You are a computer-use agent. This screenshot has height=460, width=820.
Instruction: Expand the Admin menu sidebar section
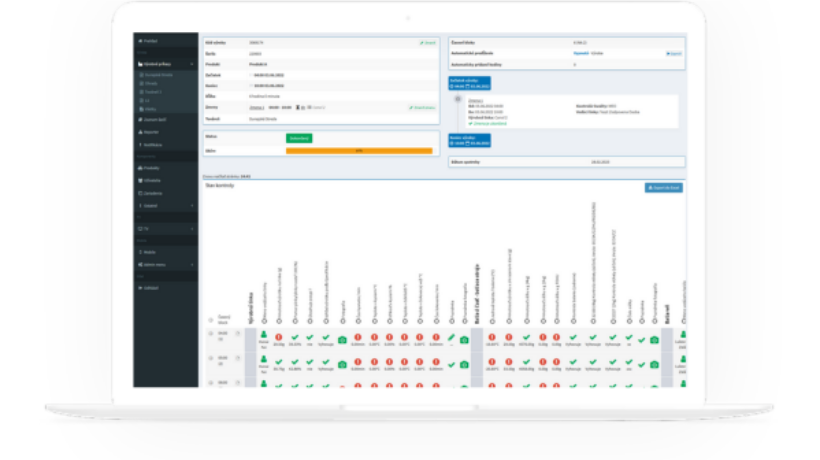point(192,264)
